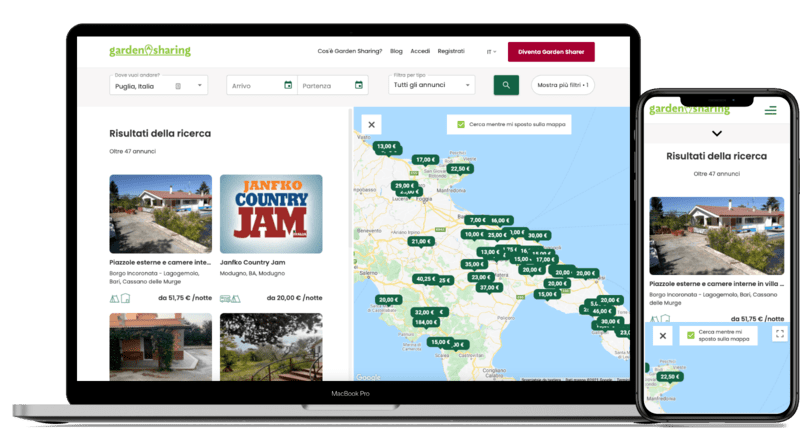Image resolution: width=800 pixels, height=444 pixels.
Task: Click camper icon under Janfko Country Jam
Action: pos(225,299)
